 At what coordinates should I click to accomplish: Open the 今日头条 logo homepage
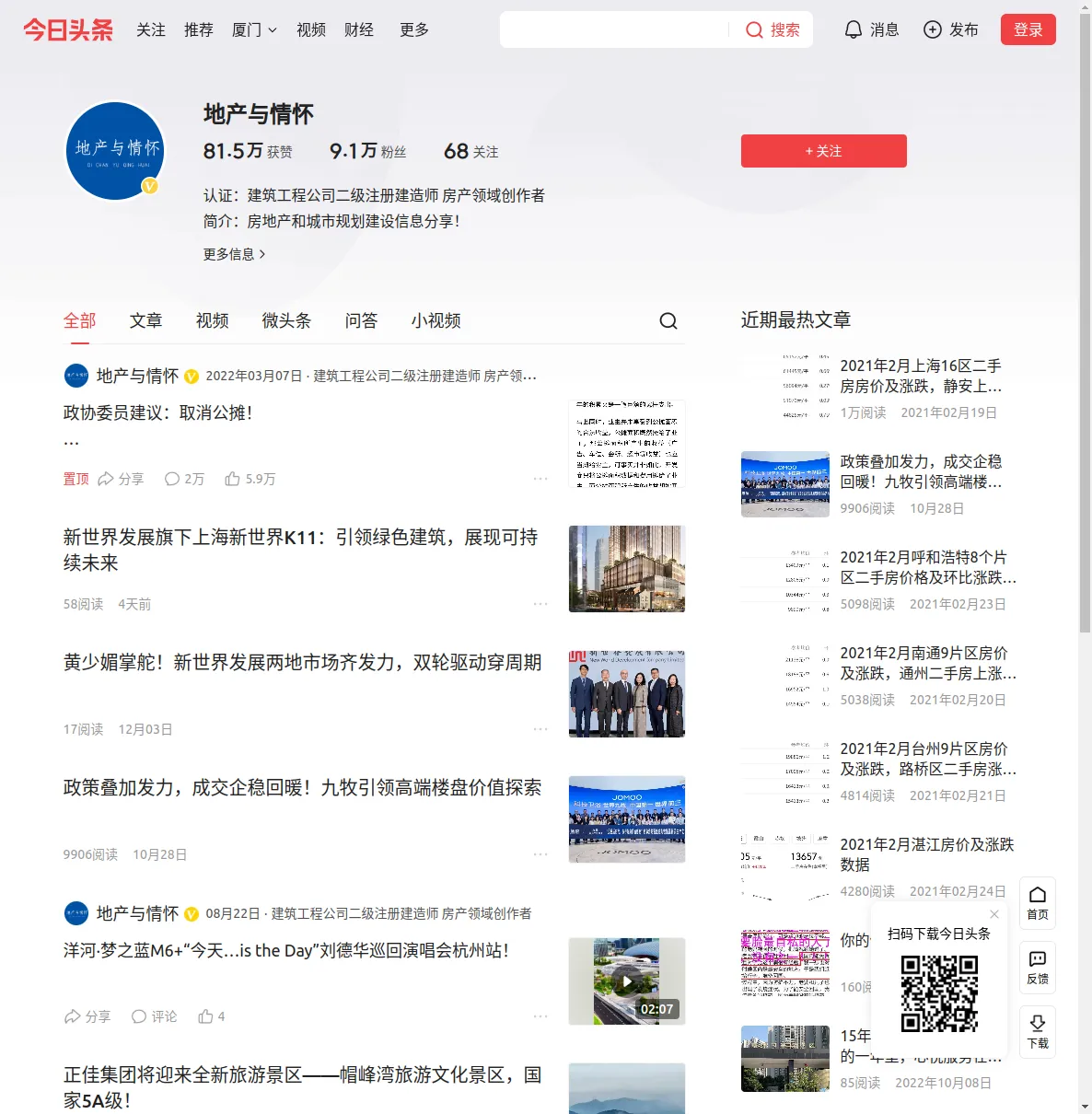click(x=68, y=29)
